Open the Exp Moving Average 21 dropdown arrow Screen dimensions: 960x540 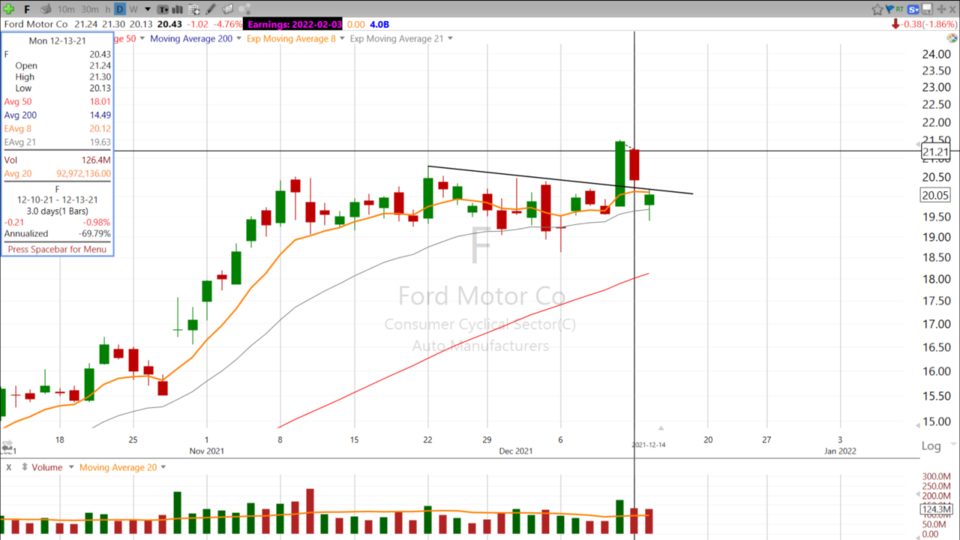click(x=450, y=39)
